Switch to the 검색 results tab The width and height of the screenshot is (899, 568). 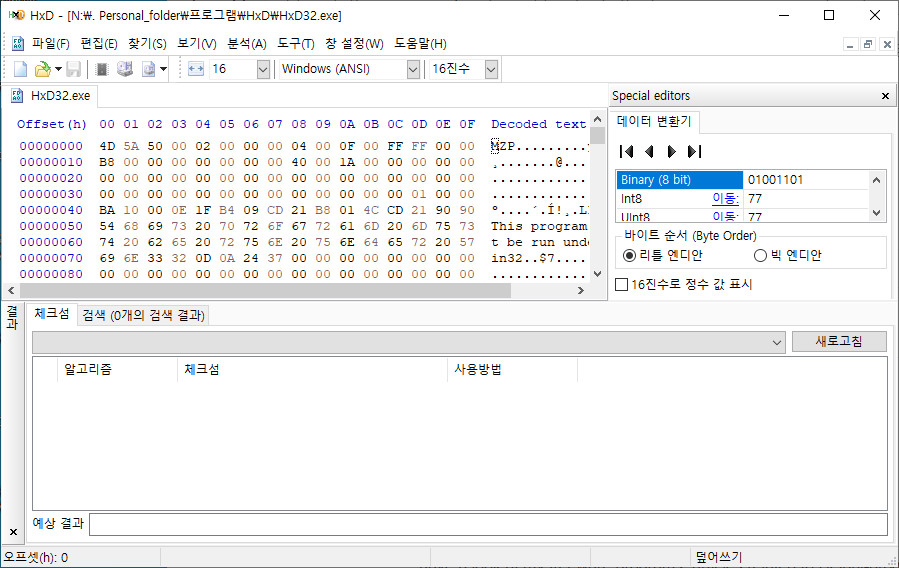pyautogui.click(x=143, y=315)
